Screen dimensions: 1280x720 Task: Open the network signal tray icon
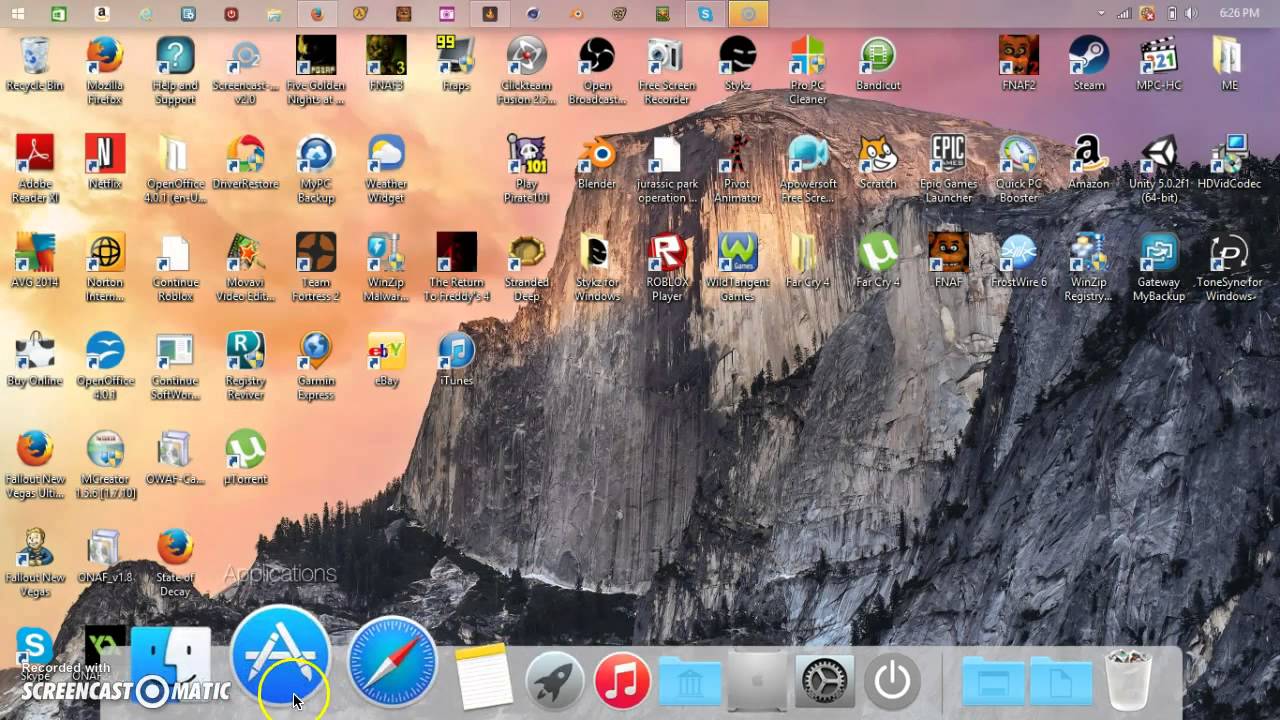coord(1125,14)
